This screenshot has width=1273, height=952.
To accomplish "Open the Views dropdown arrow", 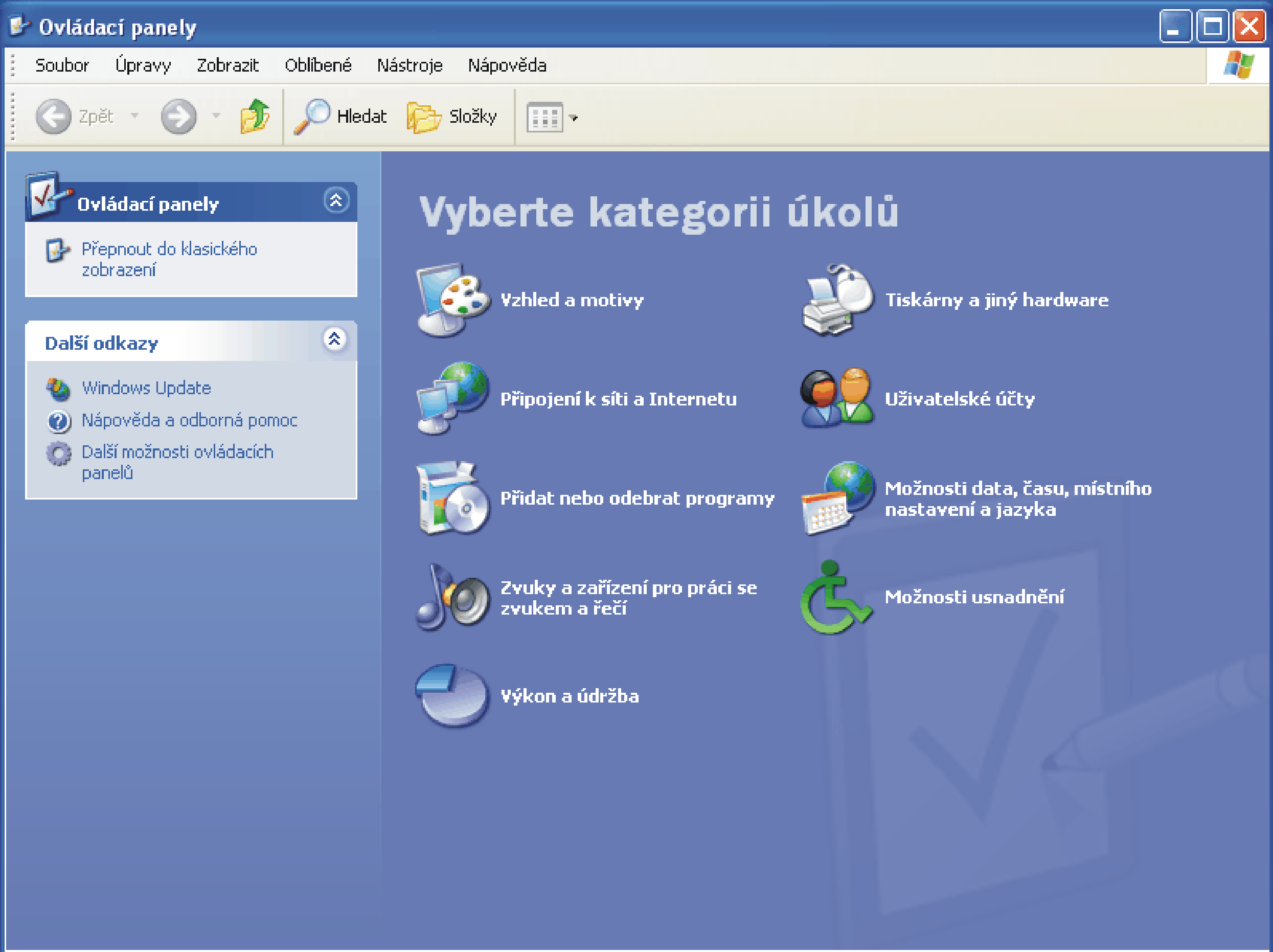I will point(573,118).
